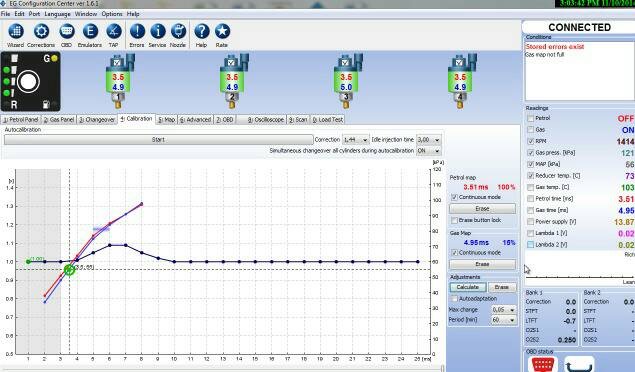Screen dimensions: 635x372
Task: Open the Service info icon
Action: tap(158, 31)
